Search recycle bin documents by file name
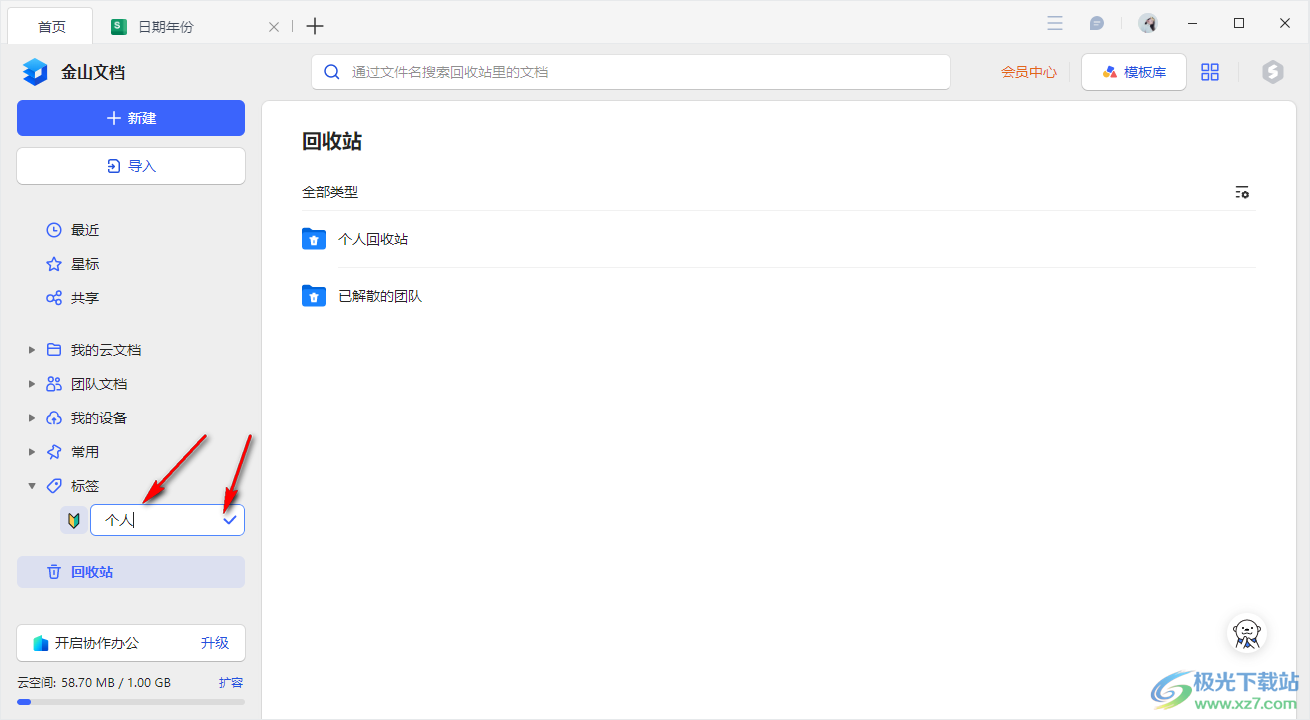Screen dimensions: 1310x720 pos(630,72)
